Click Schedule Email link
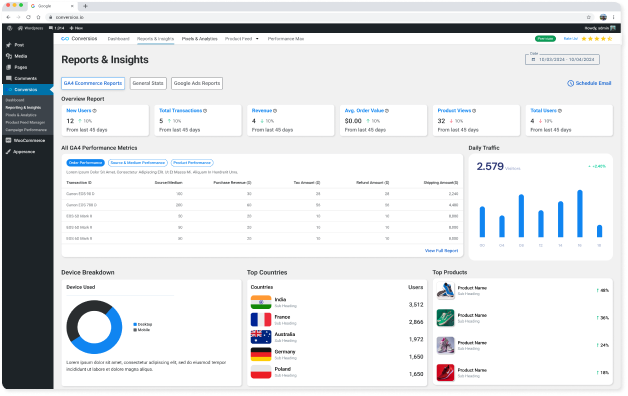The image size is (628, 396). [x=589, y=83]
